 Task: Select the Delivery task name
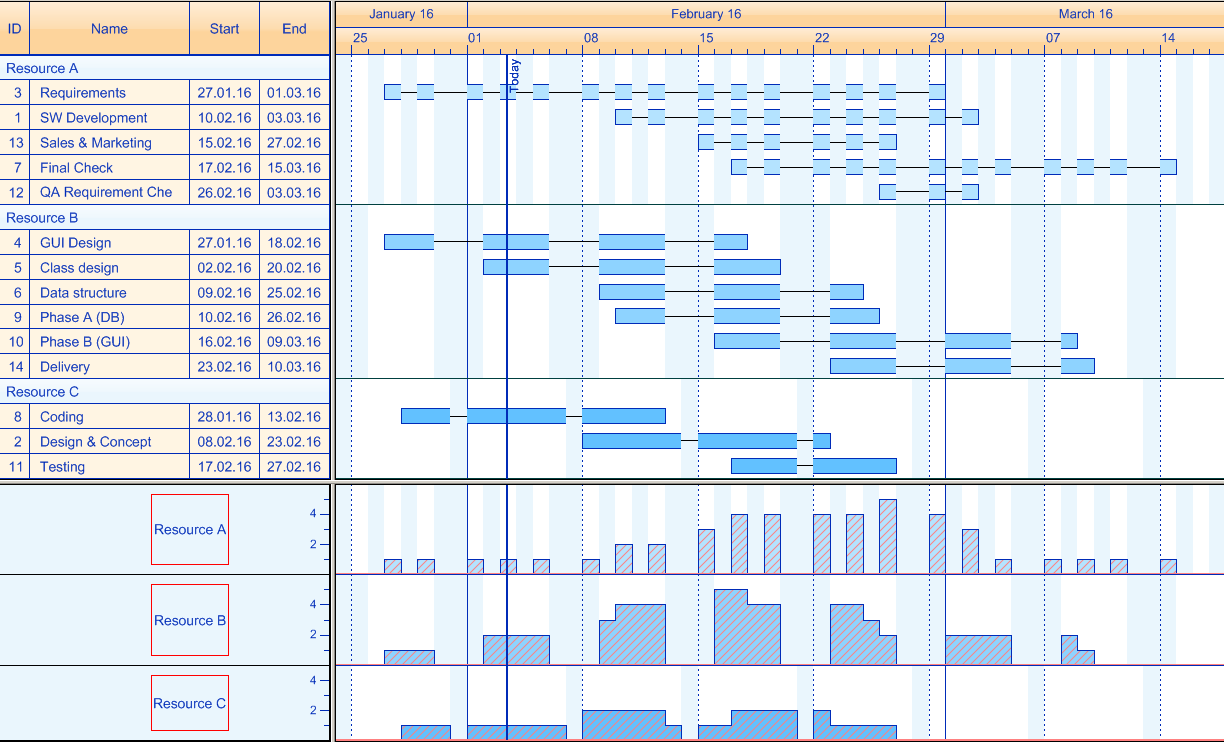coord(65,367)
